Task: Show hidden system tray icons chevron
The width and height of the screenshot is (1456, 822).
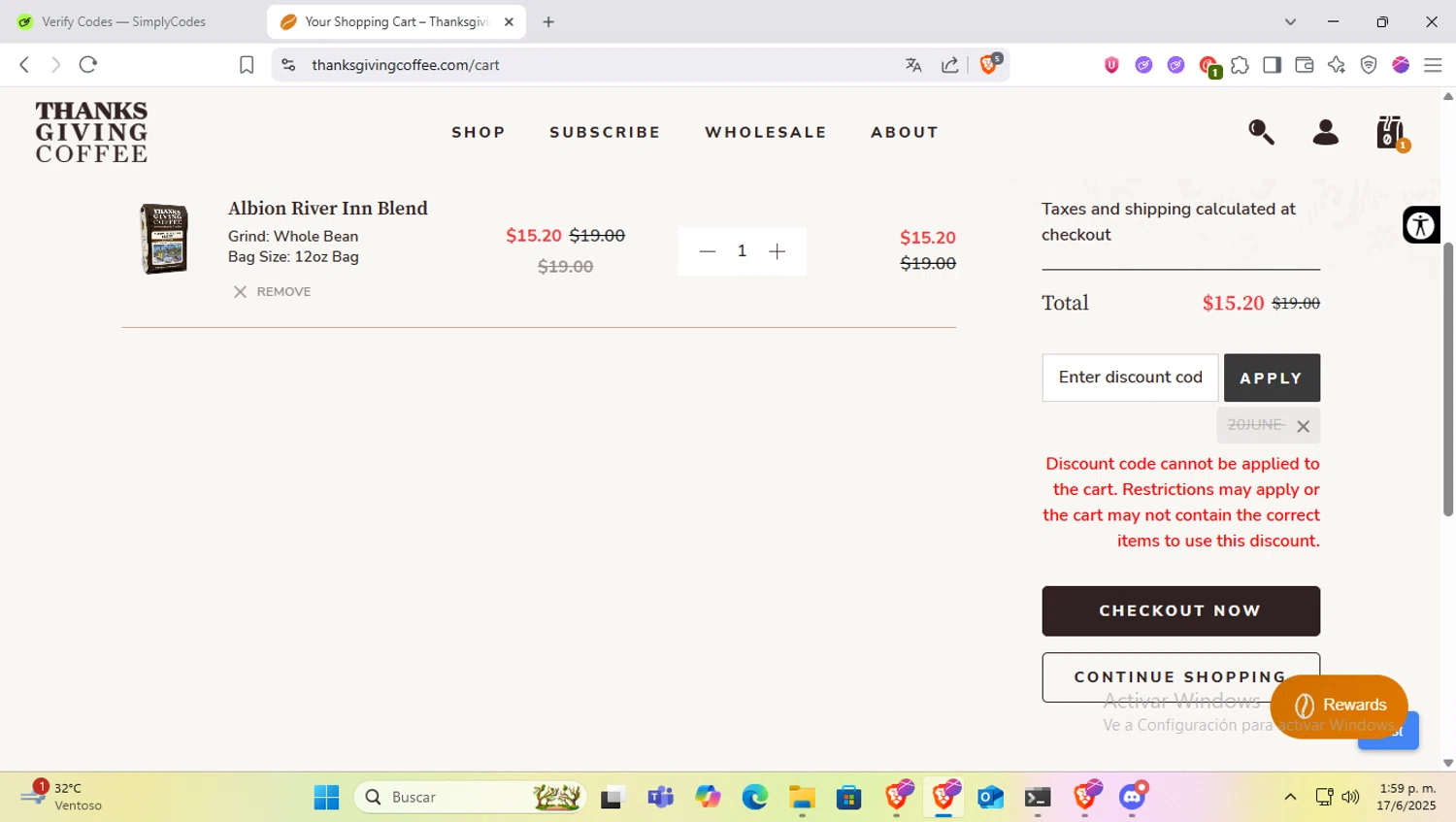Action: click(1290, 797)
